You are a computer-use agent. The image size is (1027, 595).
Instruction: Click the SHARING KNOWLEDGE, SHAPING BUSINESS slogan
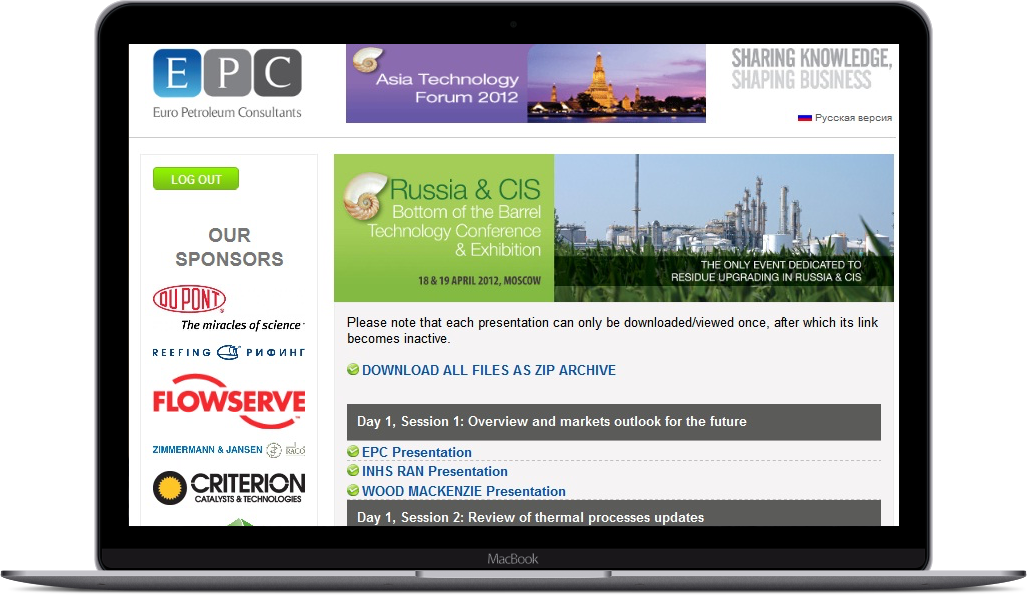click(x=812, y=69)
